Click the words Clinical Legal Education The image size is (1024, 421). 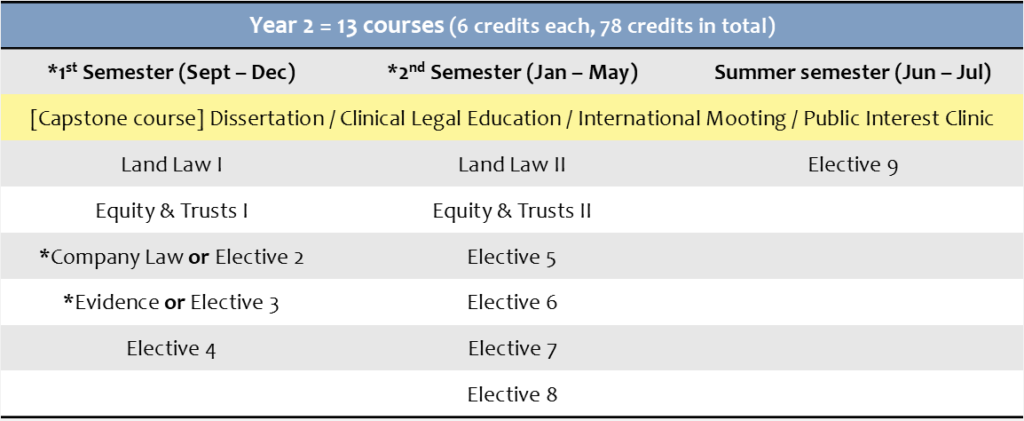[451, 118]
